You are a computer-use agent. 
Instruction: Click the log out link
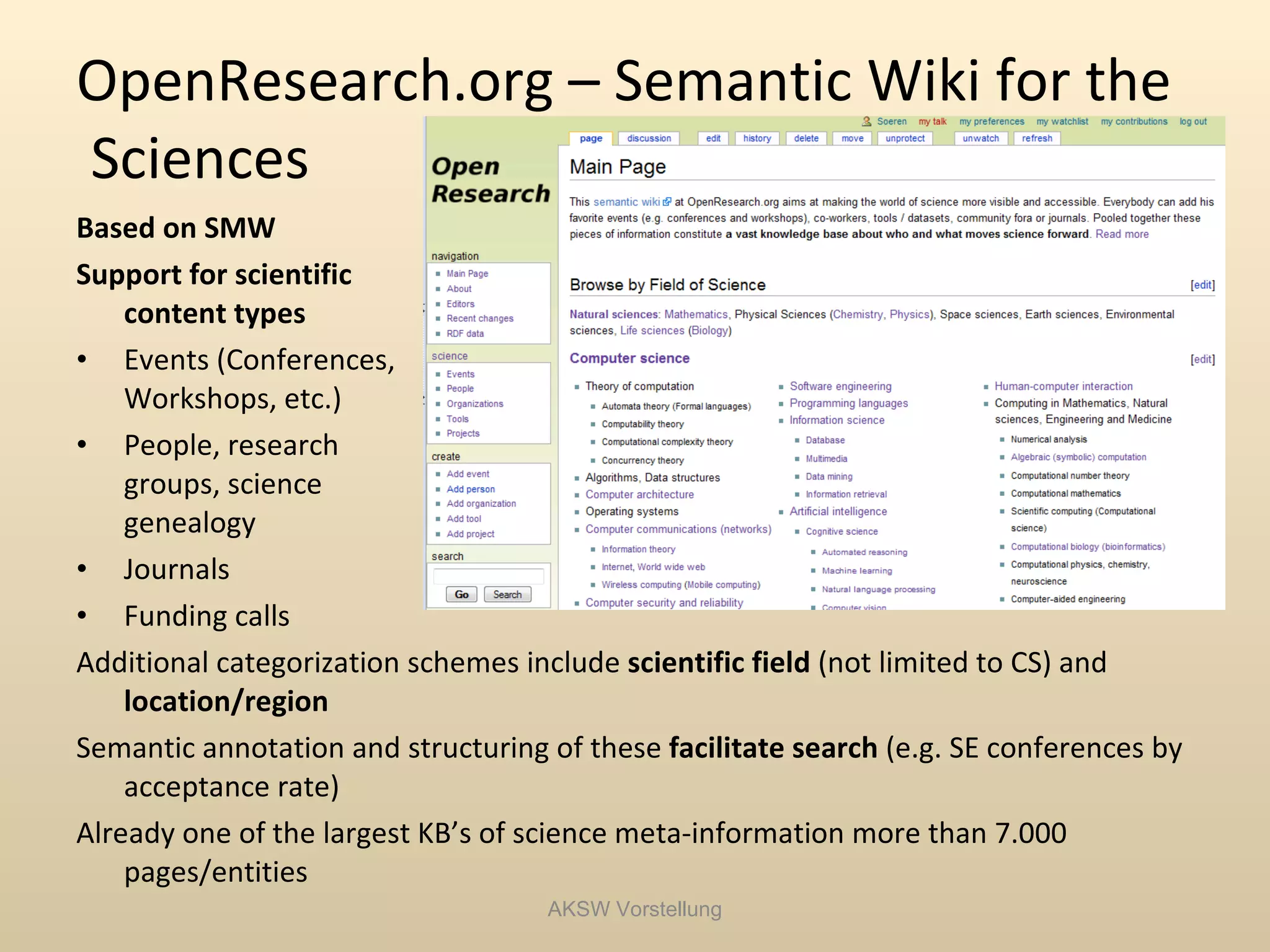pos(1193,121)
